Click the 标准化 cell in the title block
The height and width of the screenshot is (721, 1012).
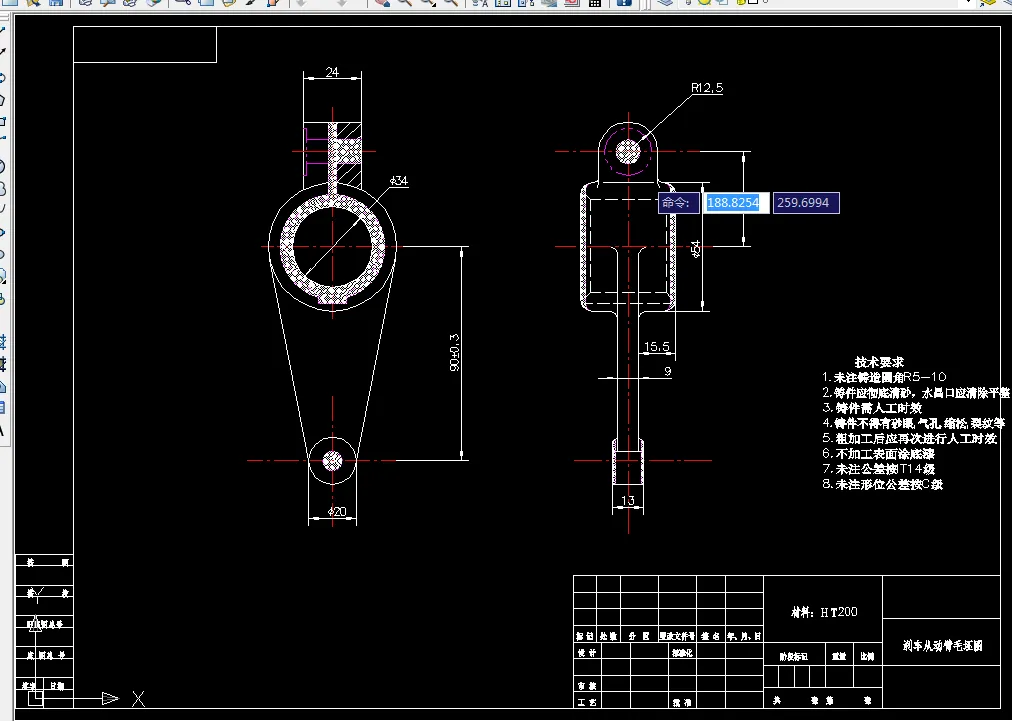(x=682, y=653)
